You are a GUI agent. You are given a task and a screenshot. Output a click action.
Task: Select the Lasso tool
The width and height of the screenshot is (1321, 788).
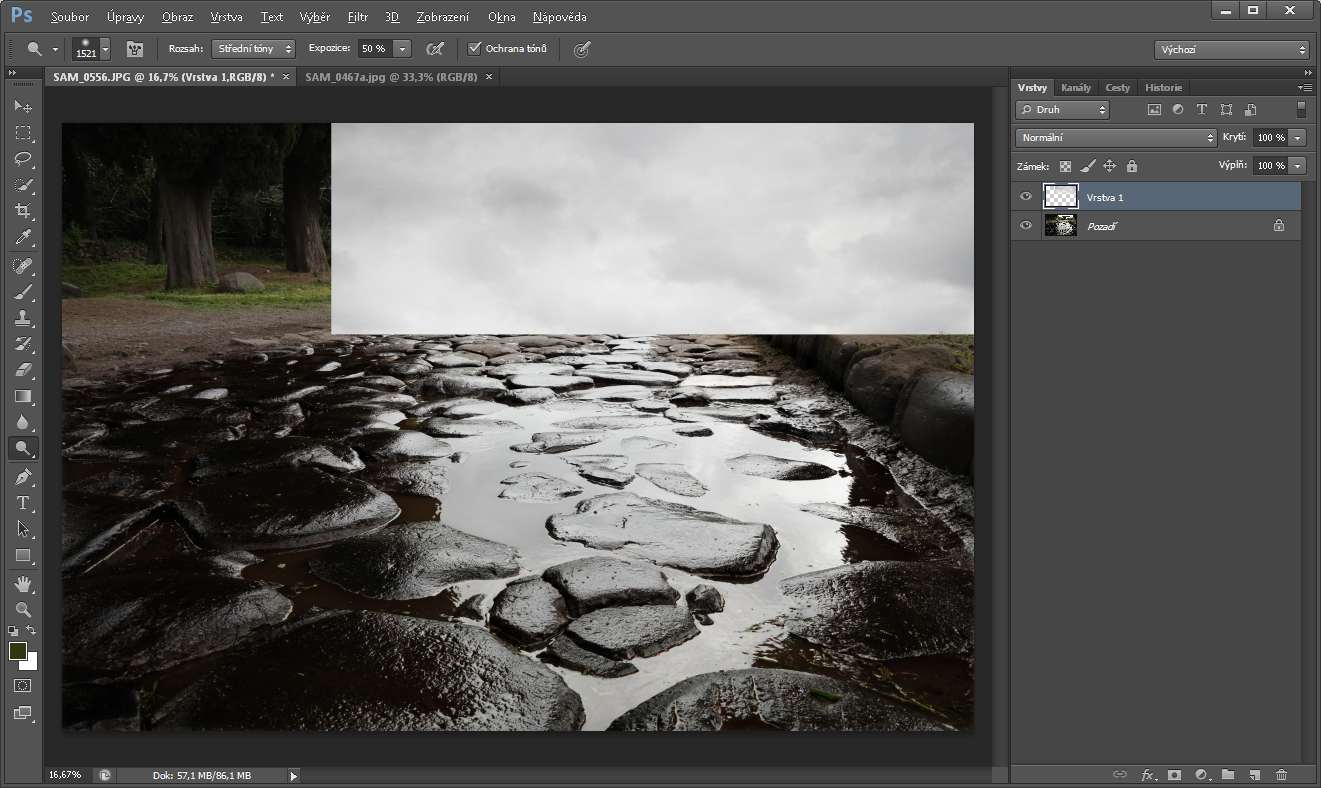[22, 159]
